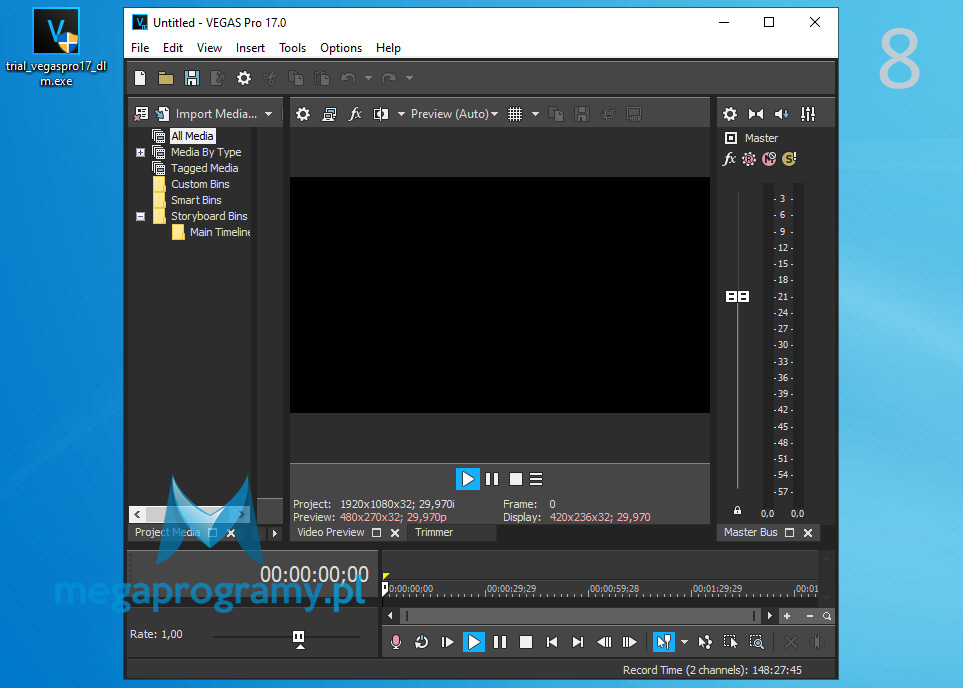Collapse the Storyboard Bins node
The height and width of the screenshot is (688, 963).
pyautogui.click(x=141, y=216)
